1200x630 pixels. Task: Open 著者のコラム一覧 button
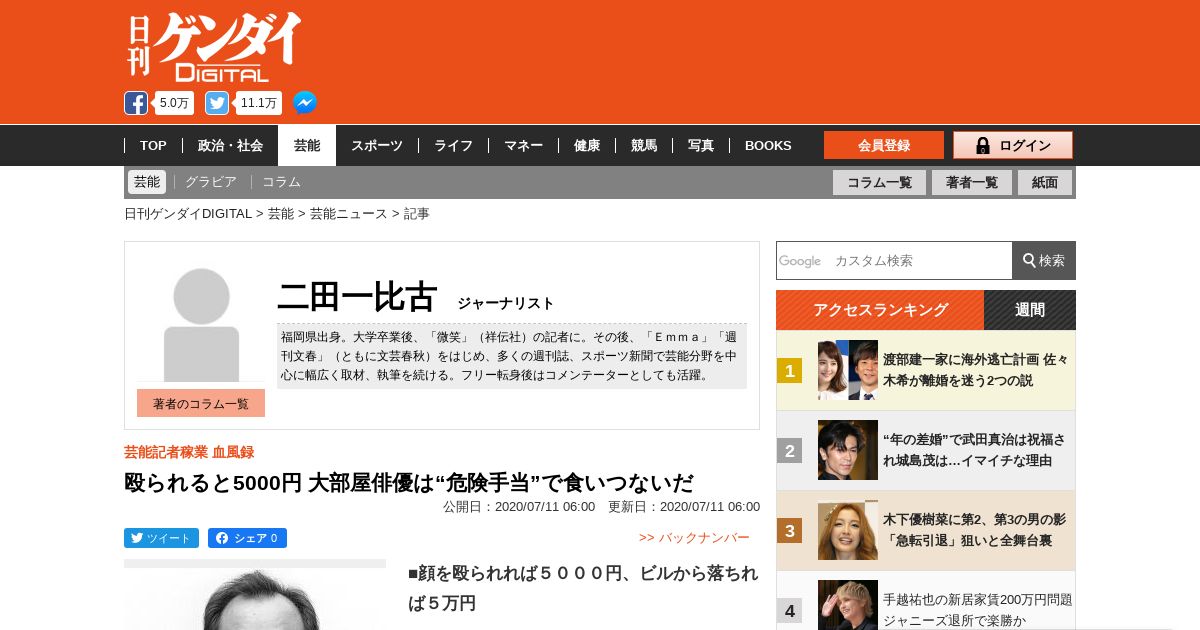[x=201, y=403]
